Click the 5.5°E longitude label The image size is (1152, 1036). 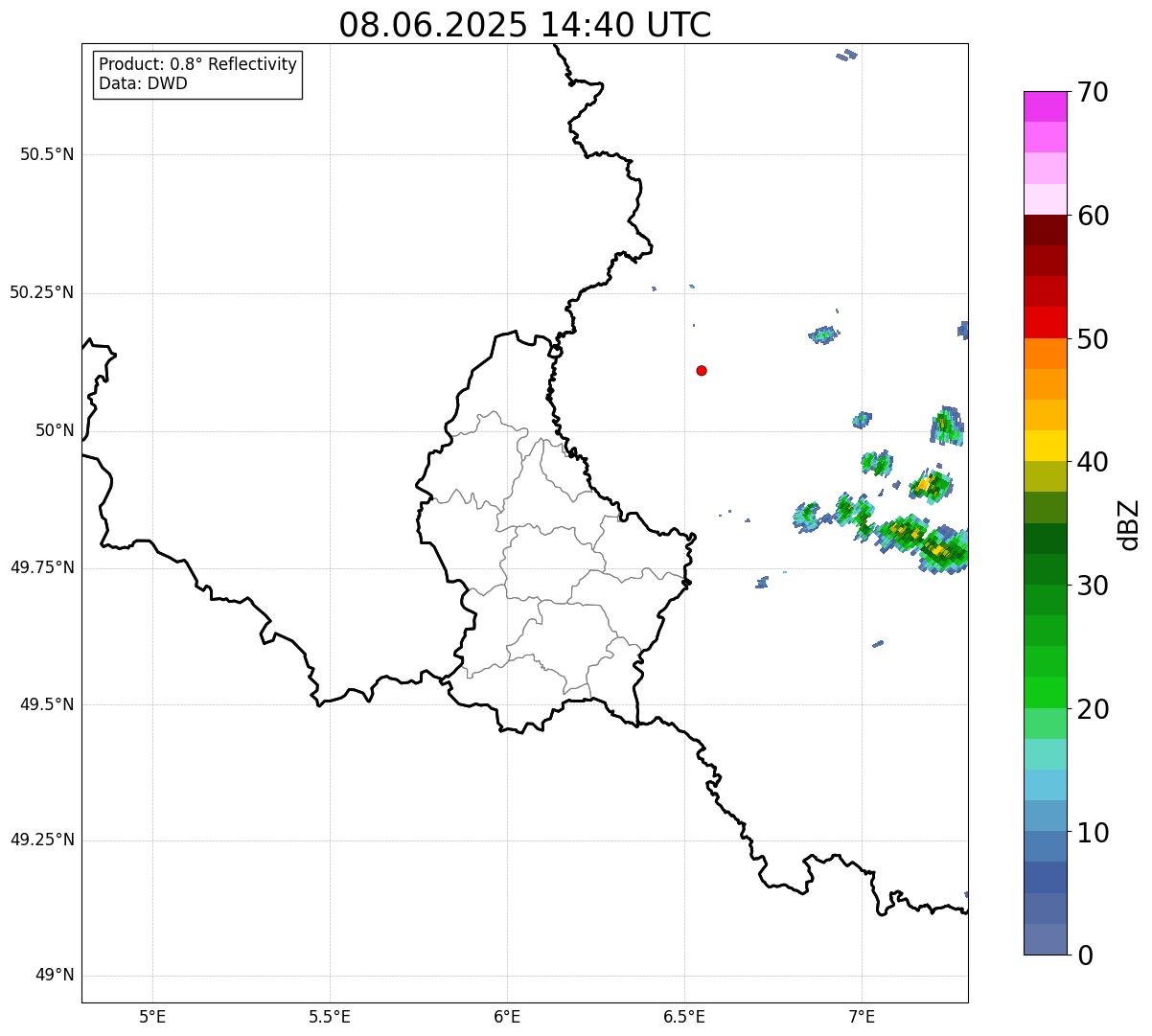click(x=330, y=1016)
